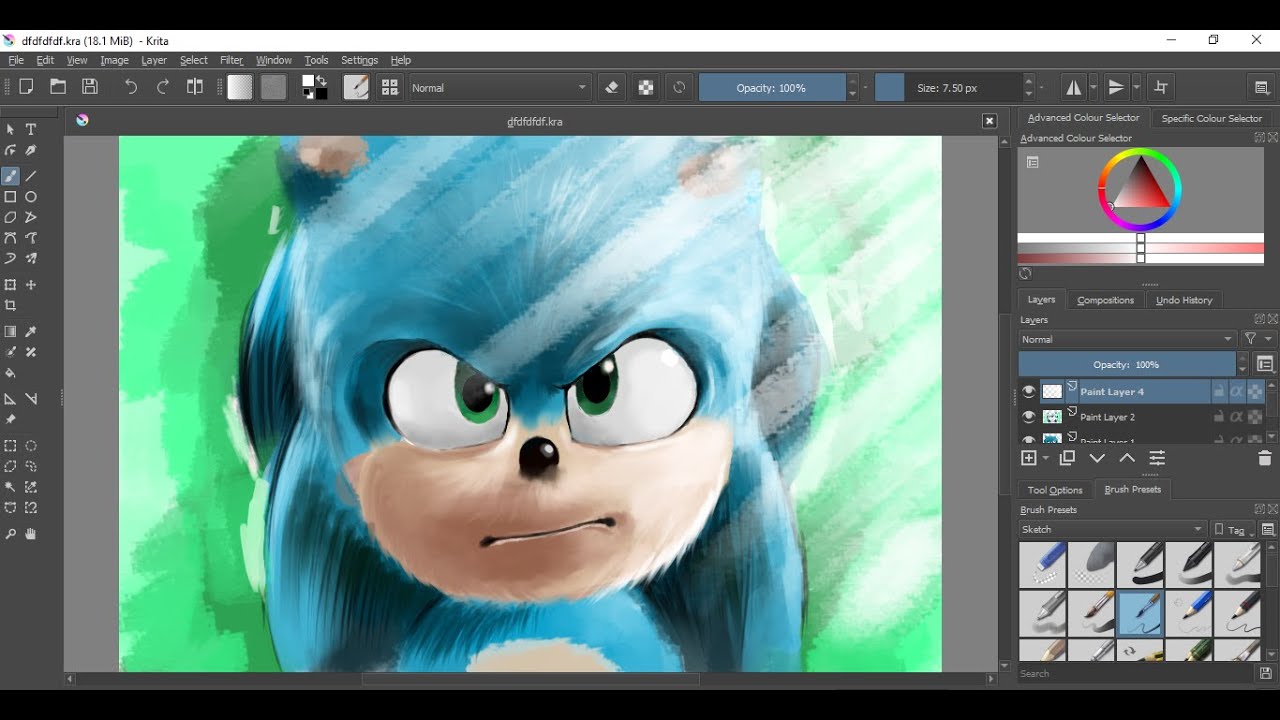Open layer properties
The width and height of the screenshot is (1280, 720).
pyautogui.click(x=1157, y=458)
